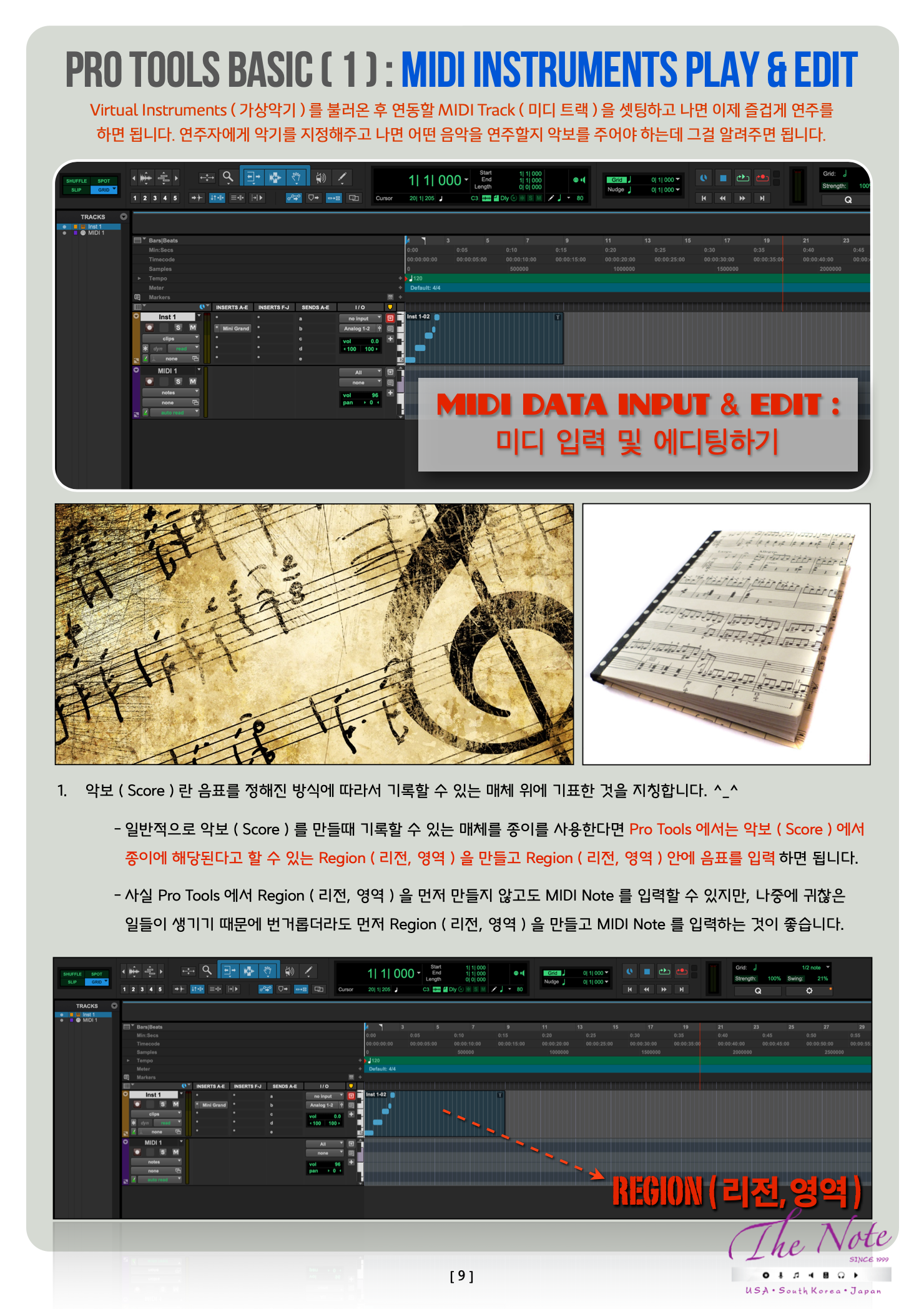This screenshot has width=924, height=1309.
Task: Enable SHUFFLE edit mode in upper screenshot
Action: click(76, 181)
